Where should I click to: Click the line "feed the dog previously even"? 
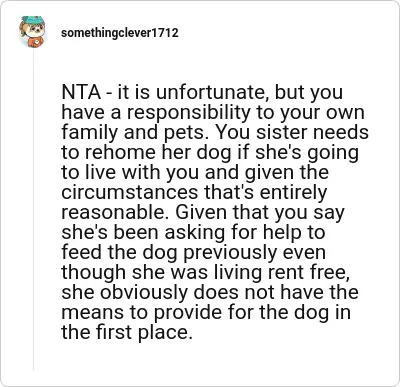click(x=194, y=253)
